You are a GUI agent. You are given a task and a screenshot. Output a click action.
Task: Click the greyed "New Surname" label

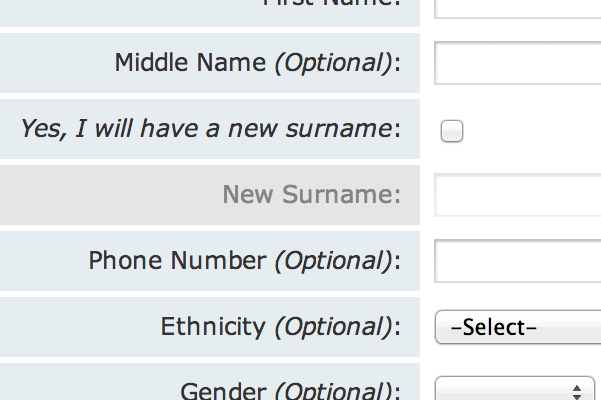310,194
